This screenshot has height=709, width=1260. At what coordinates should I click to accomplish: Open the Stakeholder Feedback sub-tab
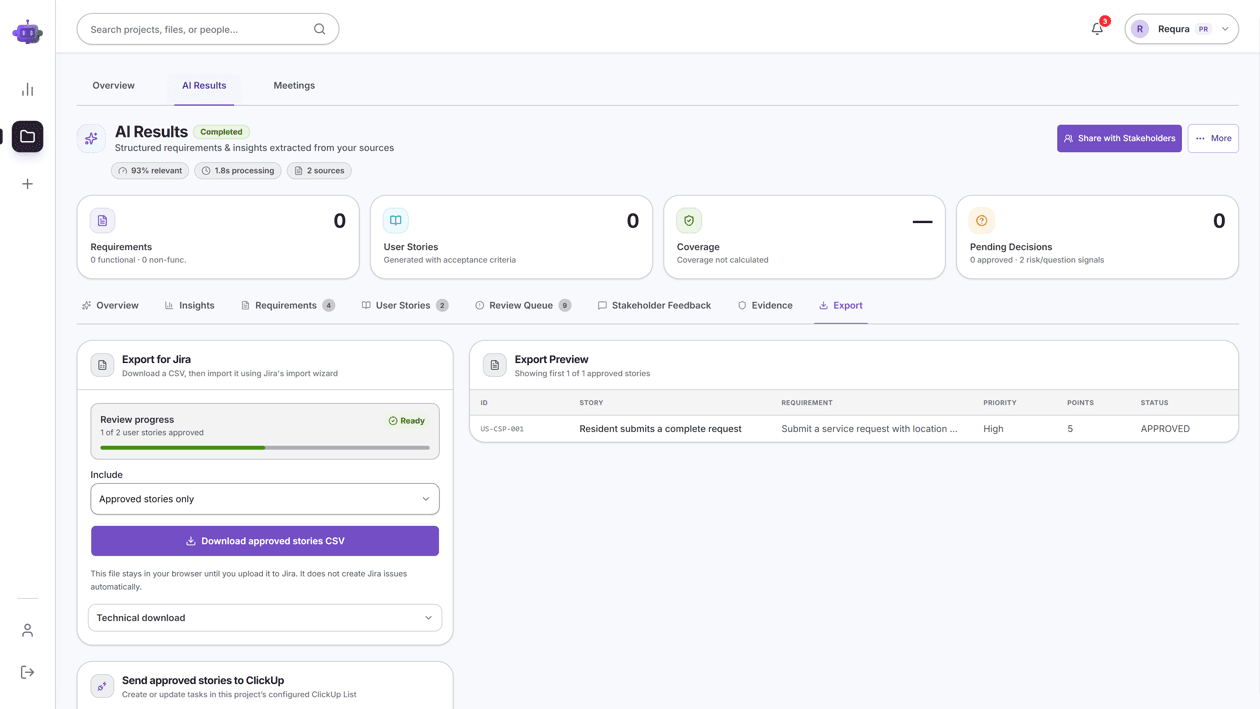[x=654, y=306]
